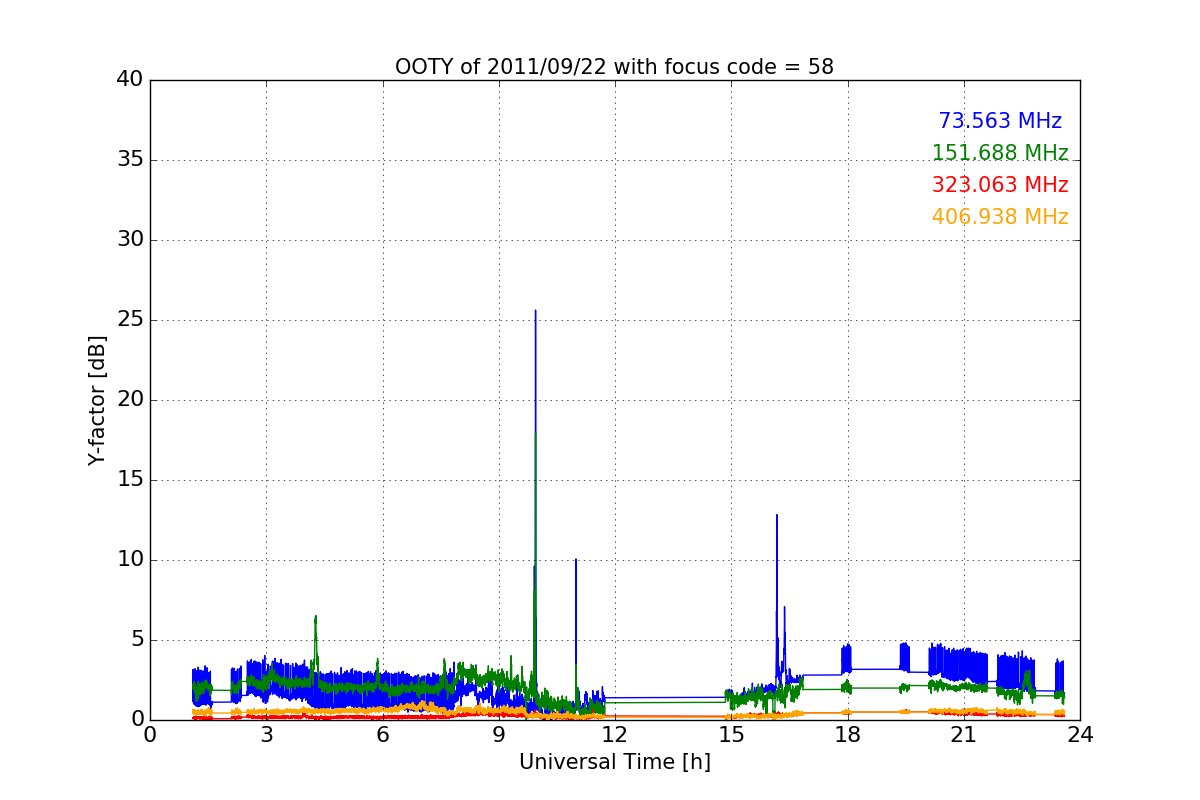Select the 73.563 MHz legend label
Image resolution: width=1200 pixels, height=800 pixels.
[1000, 121]
